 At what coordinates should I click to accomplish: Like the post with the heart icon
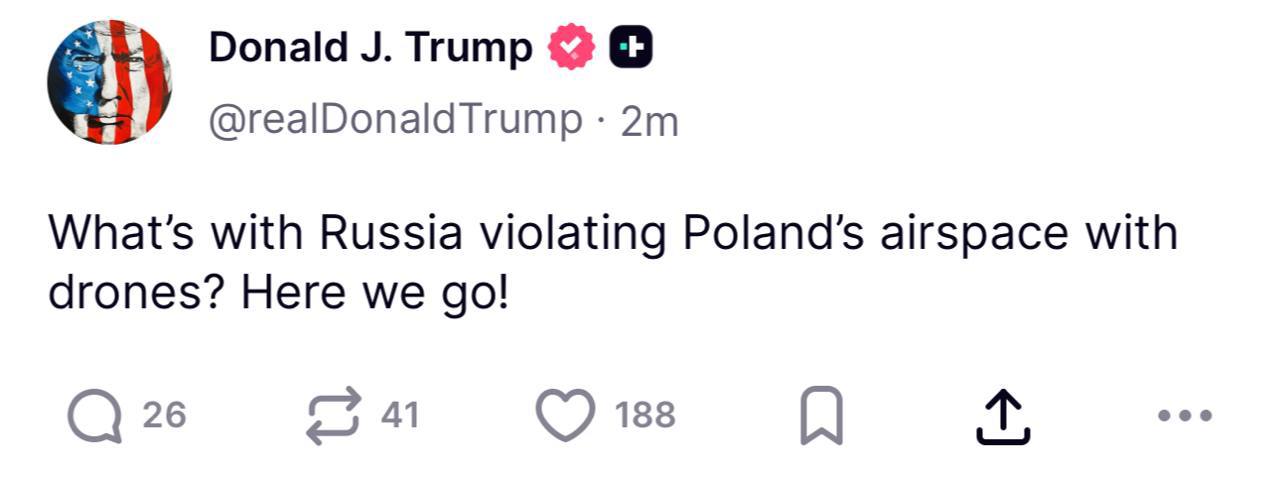pos(567,415)
